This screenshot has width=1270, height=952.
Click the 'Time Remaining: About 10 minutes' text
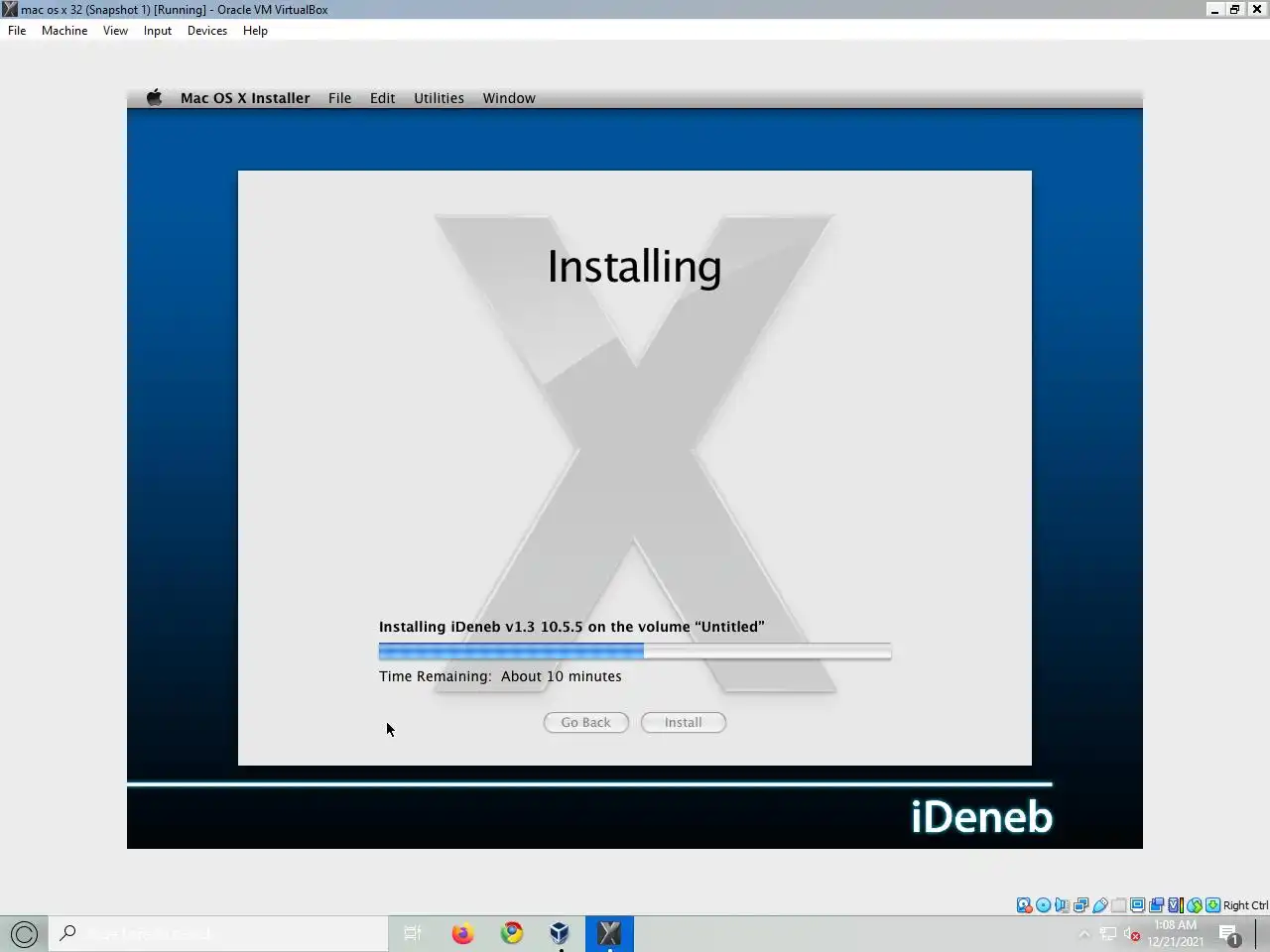500,676
